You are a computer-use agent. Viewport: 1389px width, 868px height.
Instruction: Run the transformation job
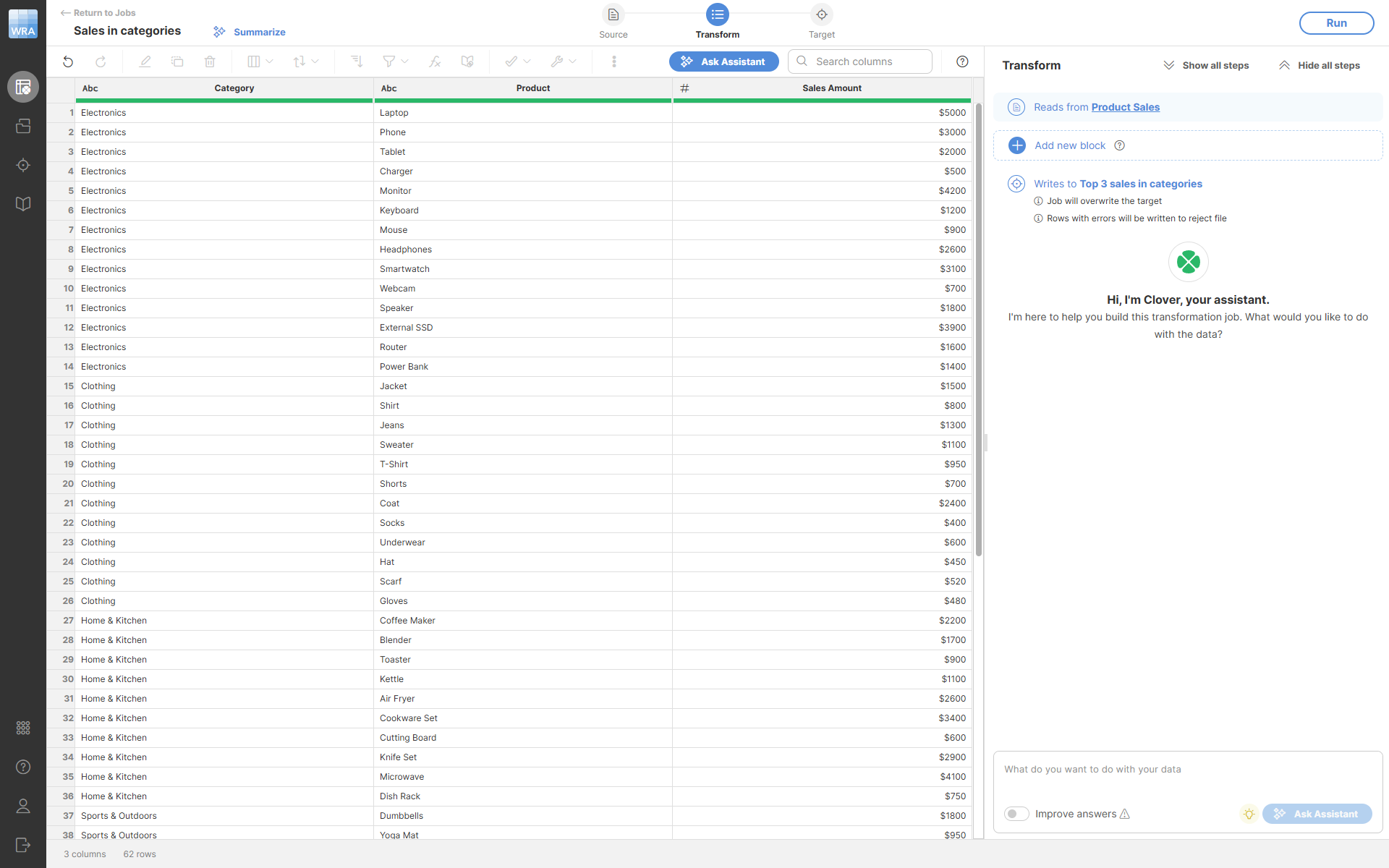pyautogui.click(x=1336, y=22)
